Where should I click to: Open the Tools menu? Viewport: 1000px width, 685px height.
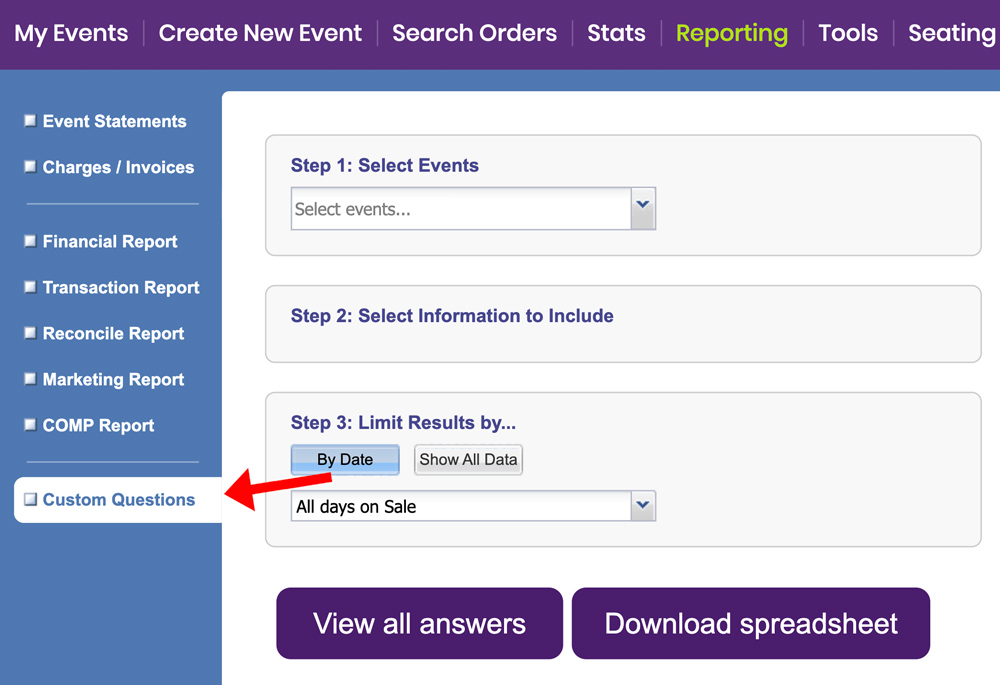(848, 33)
